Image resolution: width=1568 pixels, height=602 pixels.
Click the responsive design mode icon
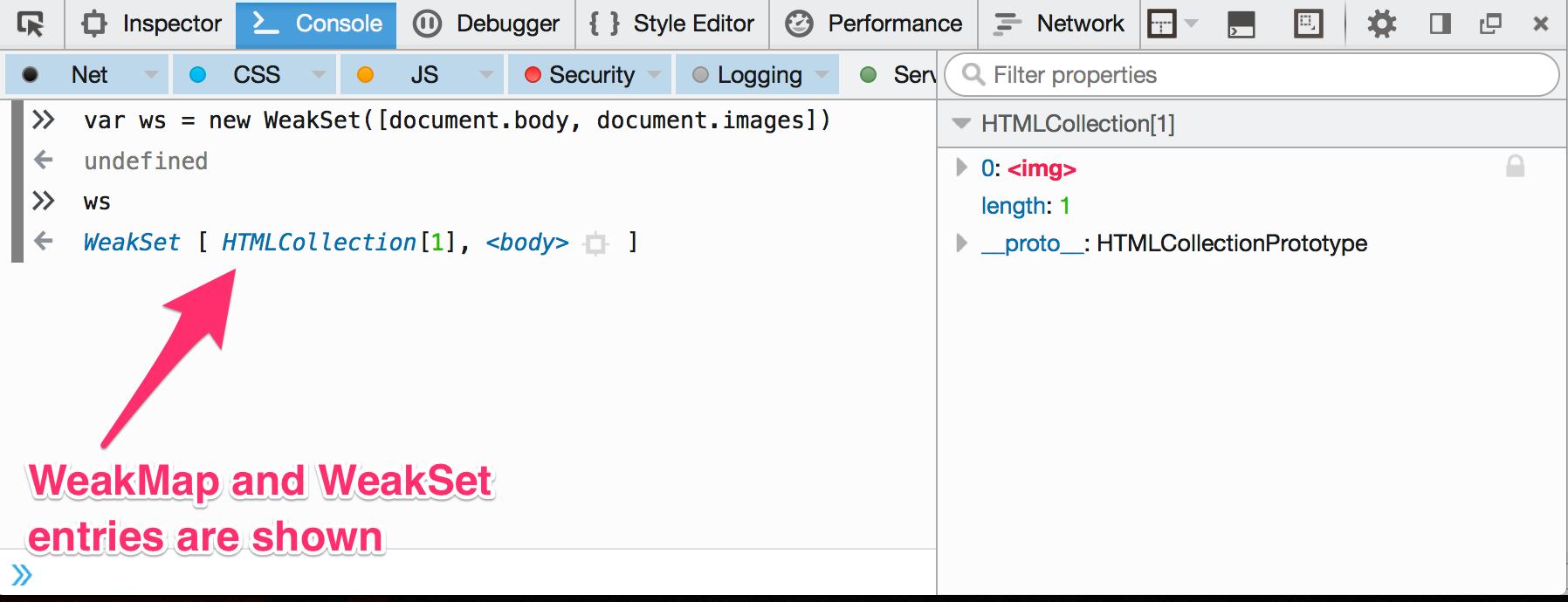[1308, 24]
